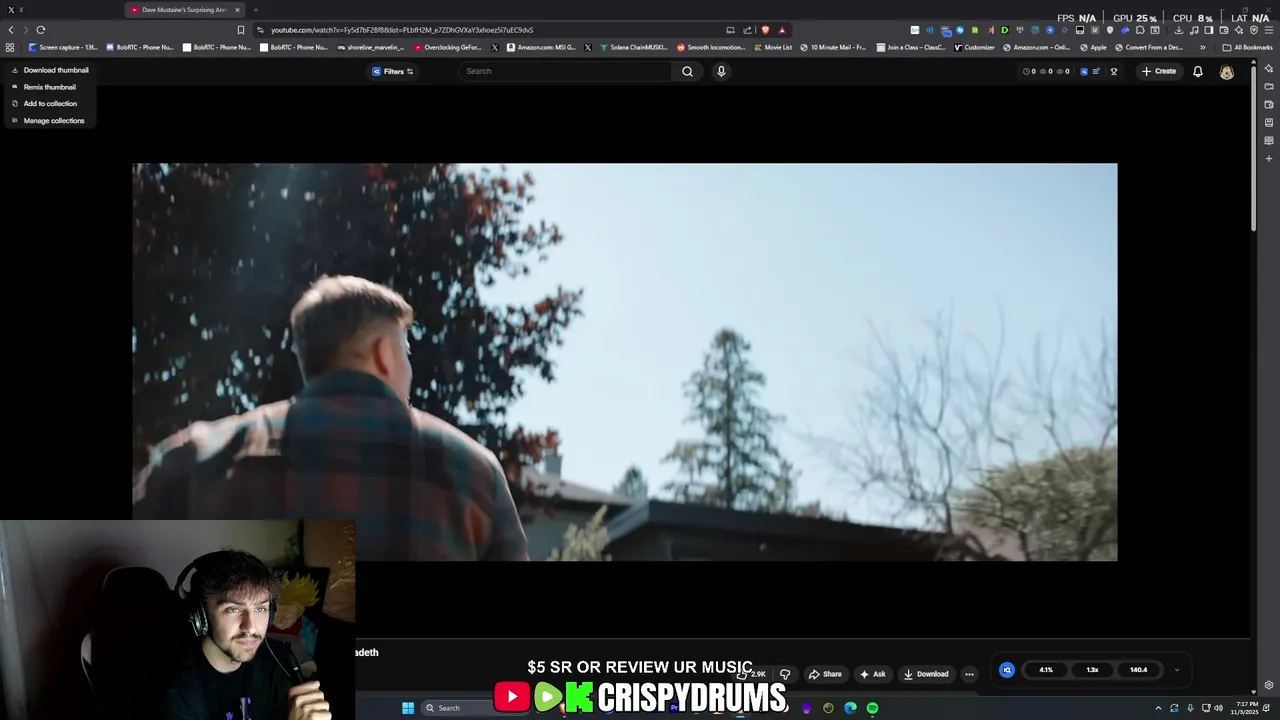The image size is (1280, 720).
Task: Expand the stats panel chevron
Action: pyautogui.click(x=1177, y=670)
